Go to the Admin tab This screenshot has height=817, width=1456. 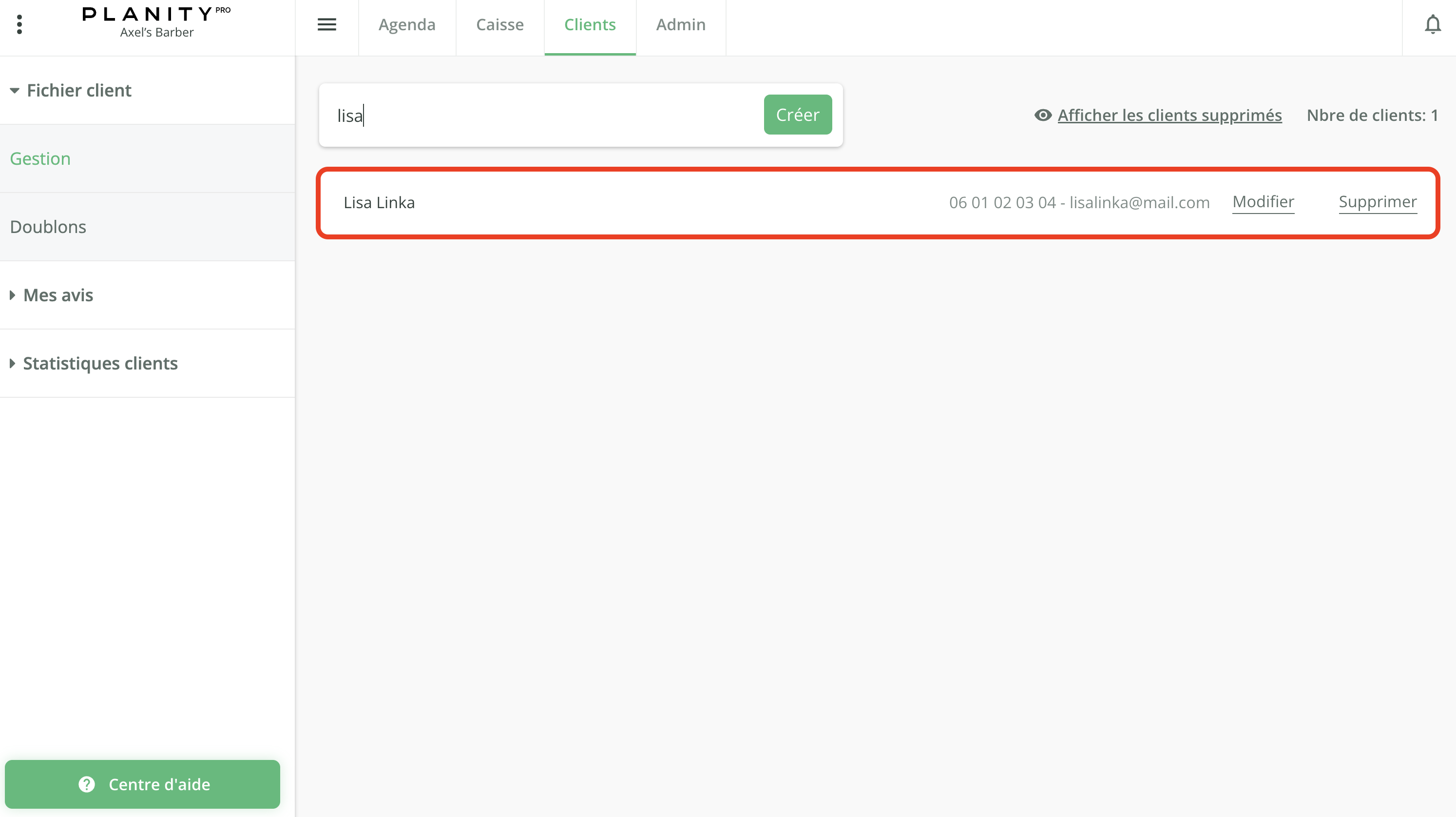[x=681, y=24]
